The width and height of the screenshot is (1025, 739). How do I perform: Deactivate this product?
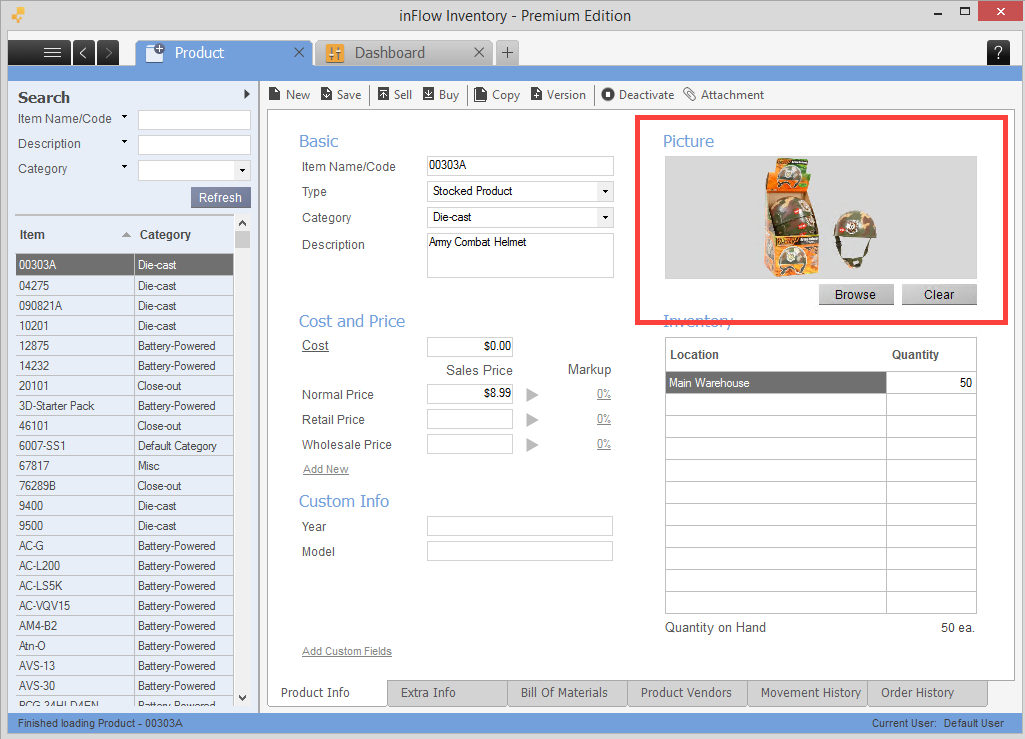click(637, 95)
